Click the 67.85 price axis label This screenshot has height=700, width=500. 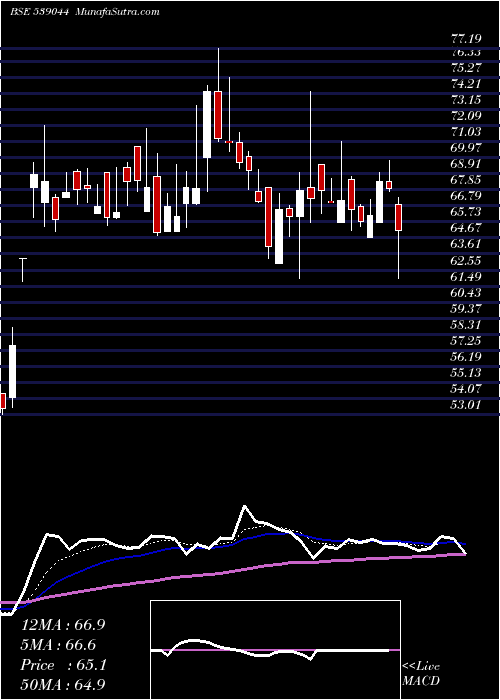tap(466, 180)
